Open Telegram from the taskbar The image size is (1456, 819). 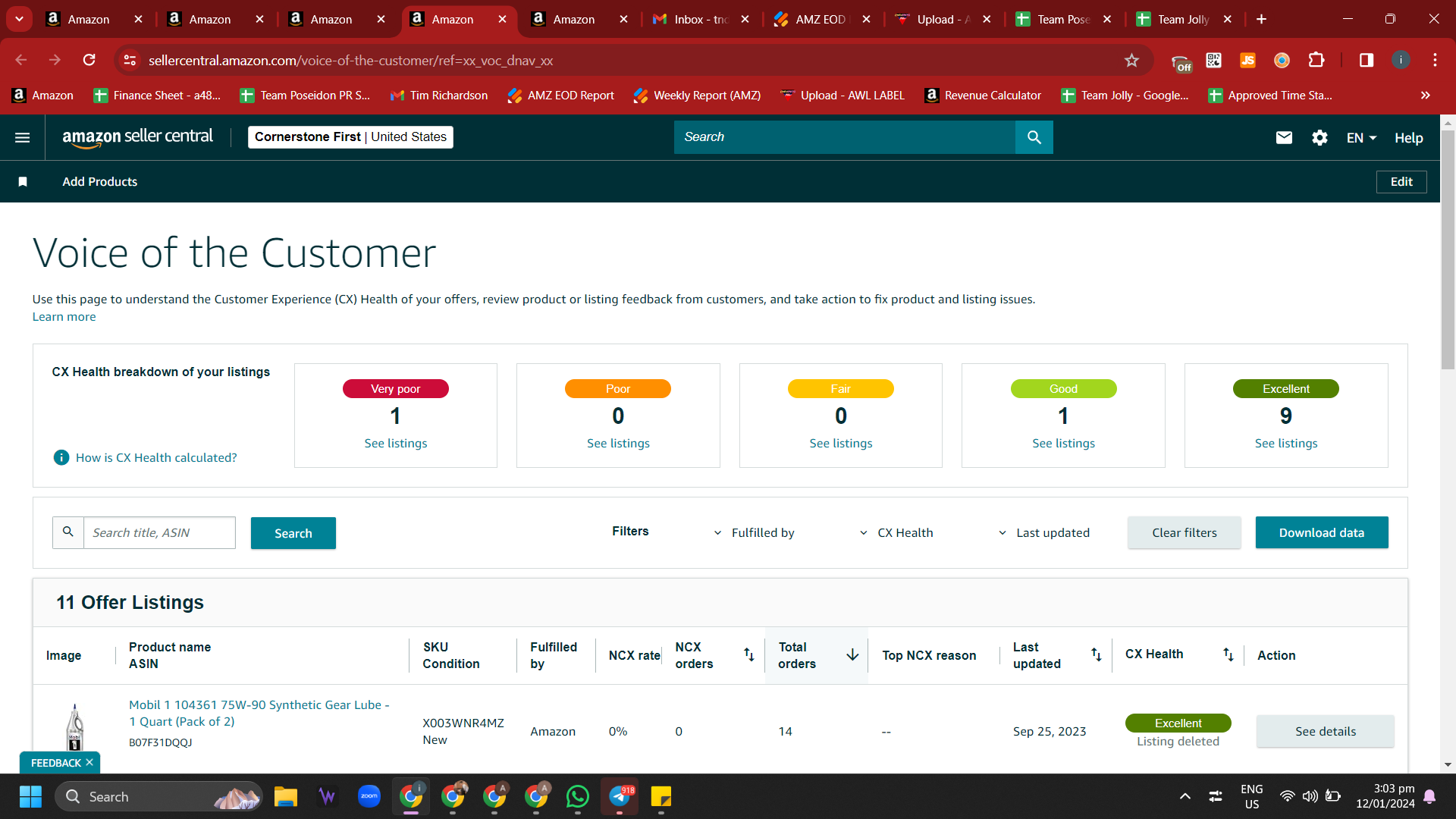620,796
